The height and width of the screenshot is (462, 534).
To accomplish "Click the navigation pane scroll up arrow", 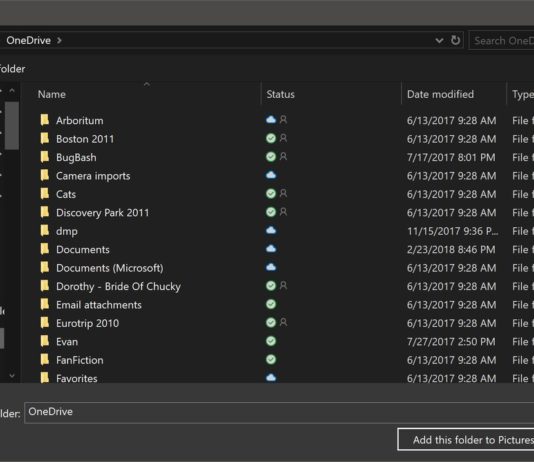I will pos(12,91).
